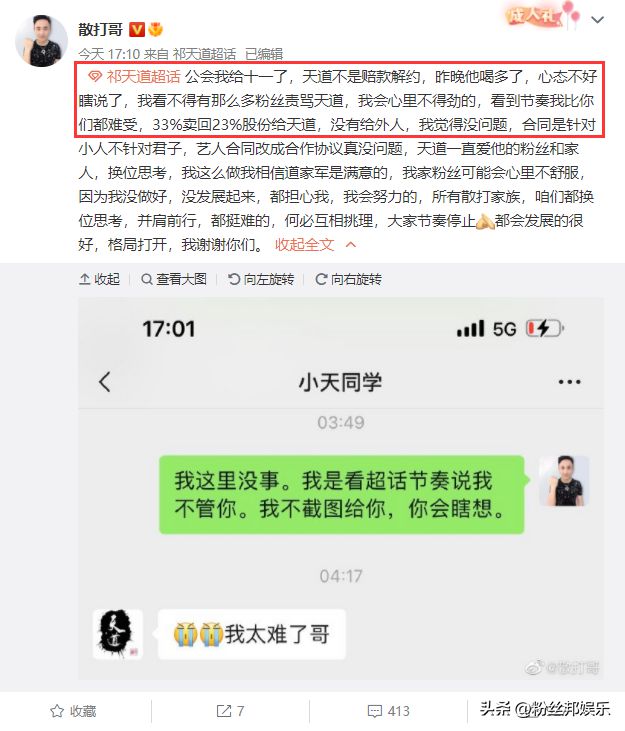This screenshot has width=625, height=731.
Task: Click the orange V verified badge
Action: (x=137, y=30)
